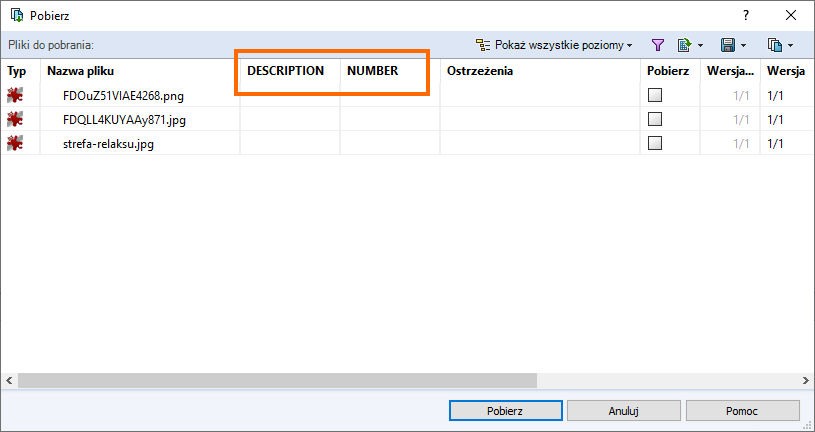The width and height of the screenshot is (815, 432).
Task: Expand the copy icon dropdown arrow
Action: coord(791,45)
